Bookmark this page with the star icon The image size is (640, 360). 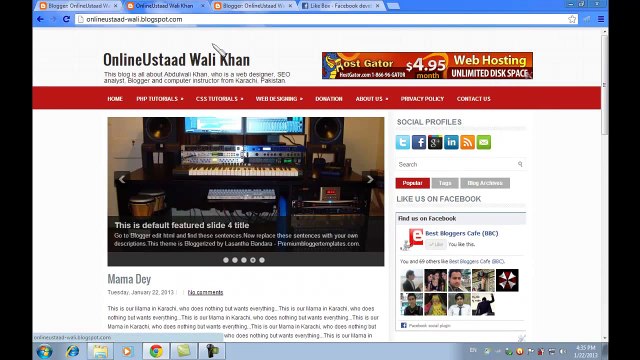click(x=572, y=19)
